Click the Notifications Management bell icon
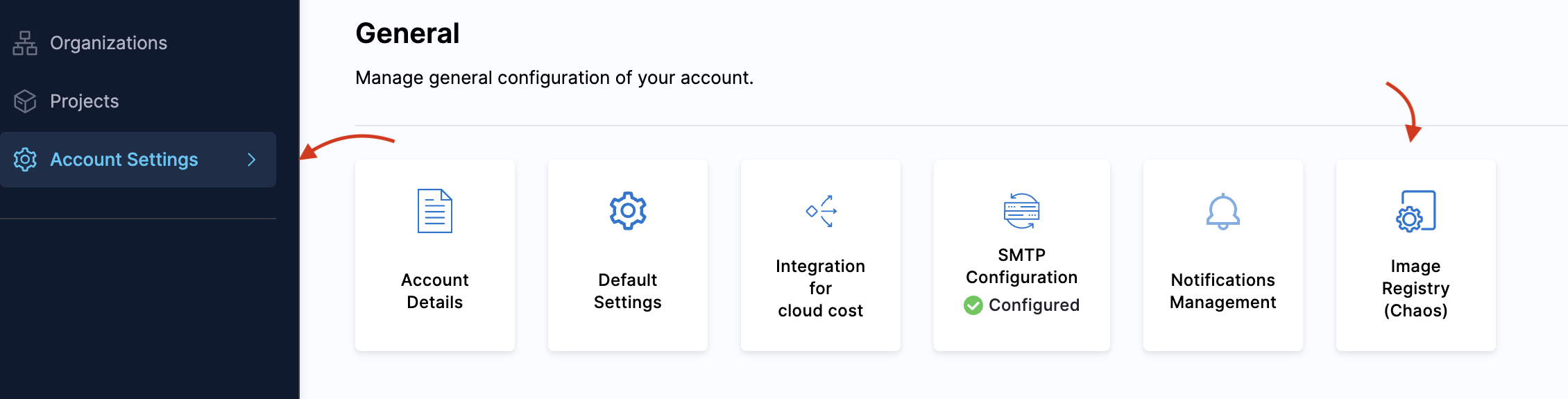 click(1222, 211)
